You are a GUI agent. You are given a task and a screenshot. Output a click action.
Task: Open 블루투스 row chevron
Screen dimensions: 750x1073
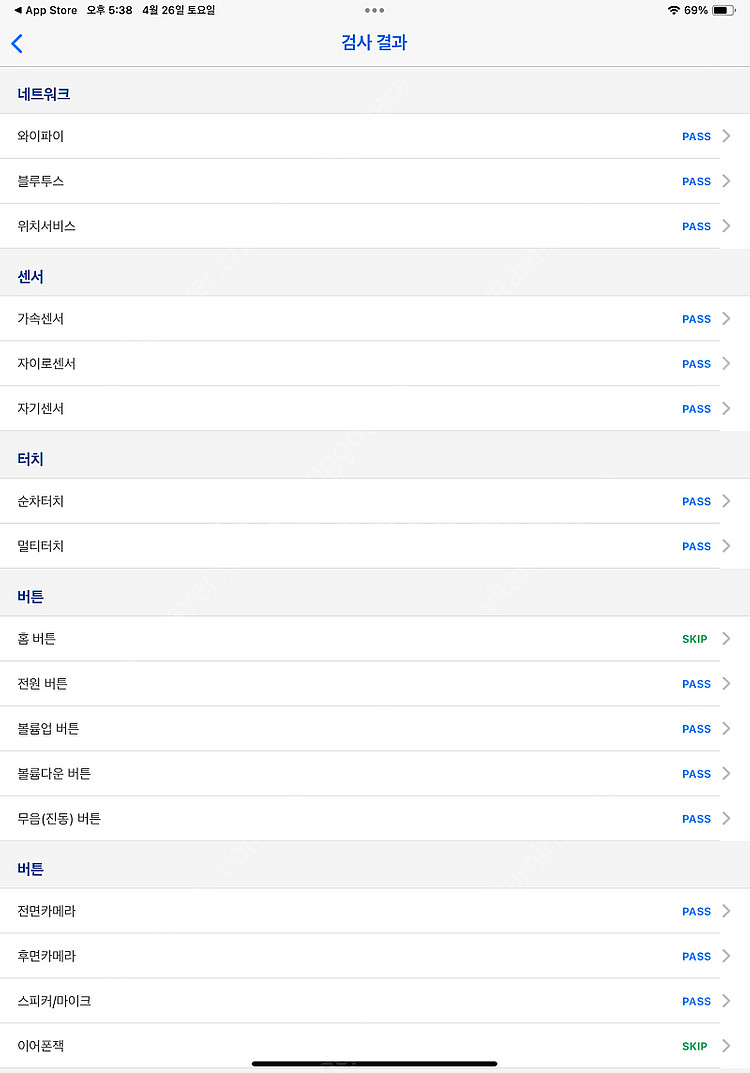(x=726, y=181)
